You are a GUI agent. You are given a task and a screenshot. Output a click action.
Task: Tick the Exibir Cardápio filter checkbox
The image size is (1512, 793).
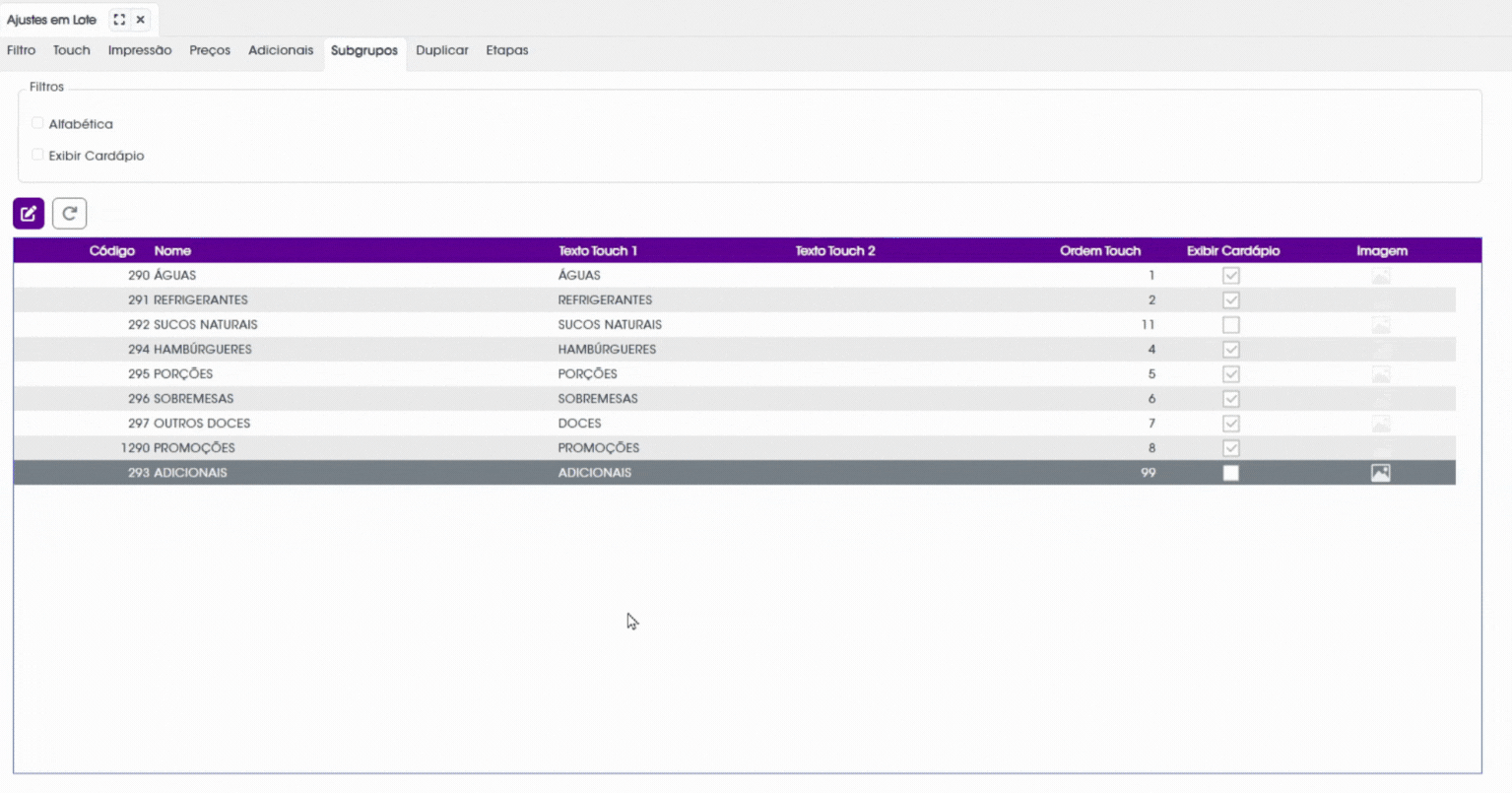click(x=37, y=155)
